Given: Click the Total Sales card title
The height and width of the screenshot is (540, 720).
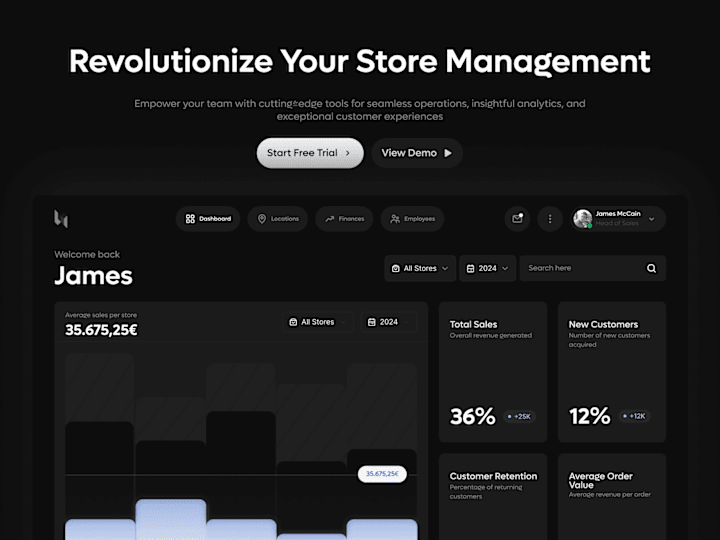Looking at the screenshot, I should tap(473, 324).
